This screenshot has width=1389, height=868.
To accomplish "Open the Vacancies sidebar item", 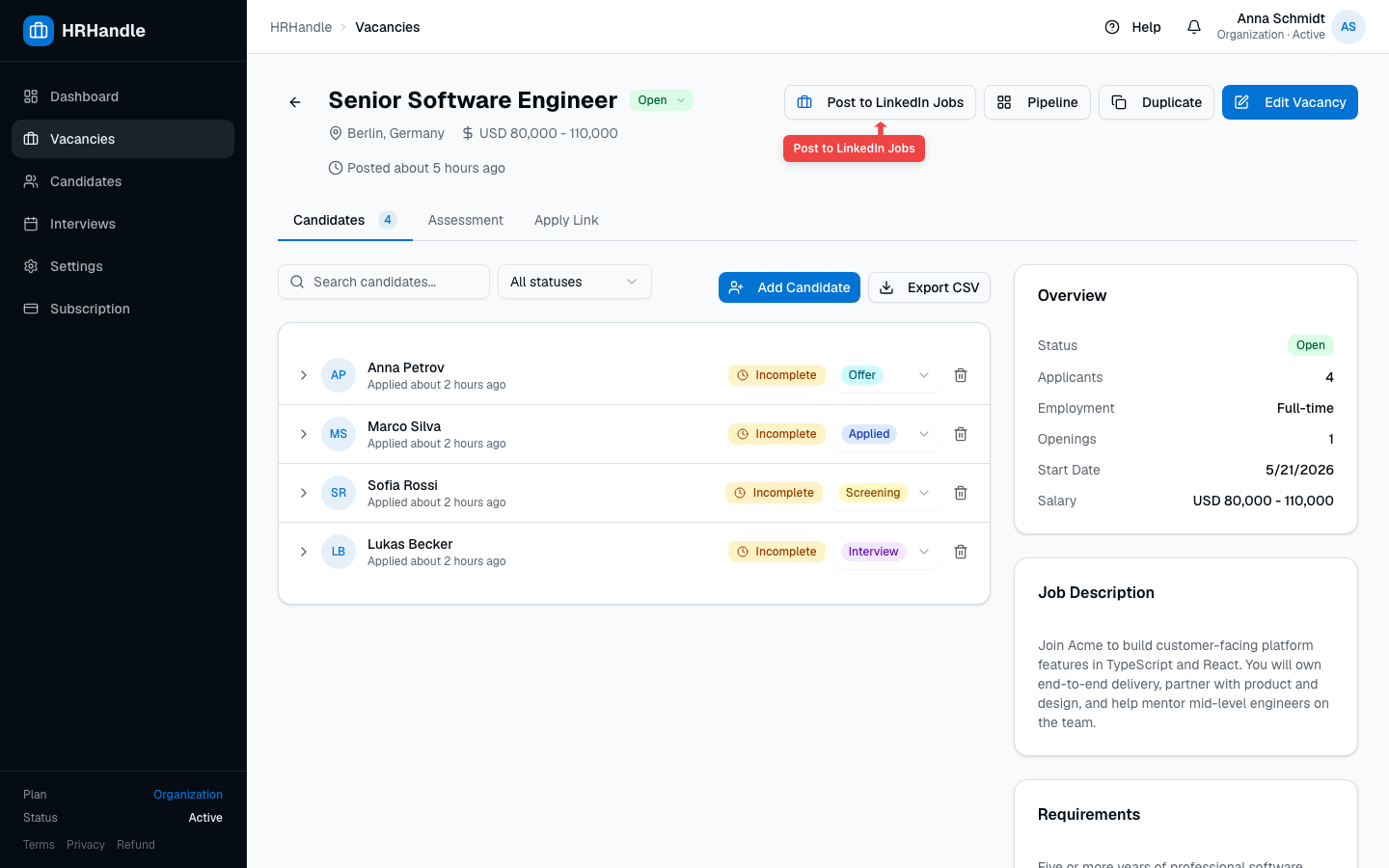I will click(123, 139).
